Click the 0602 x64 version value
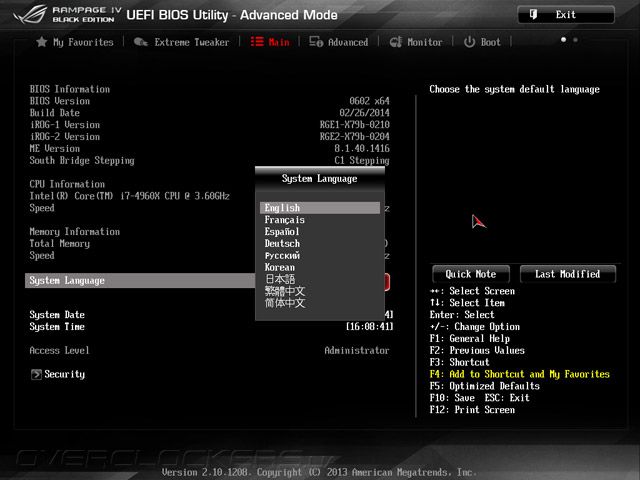The height and width of the screenshot is (480, 640). pos(369,101)
